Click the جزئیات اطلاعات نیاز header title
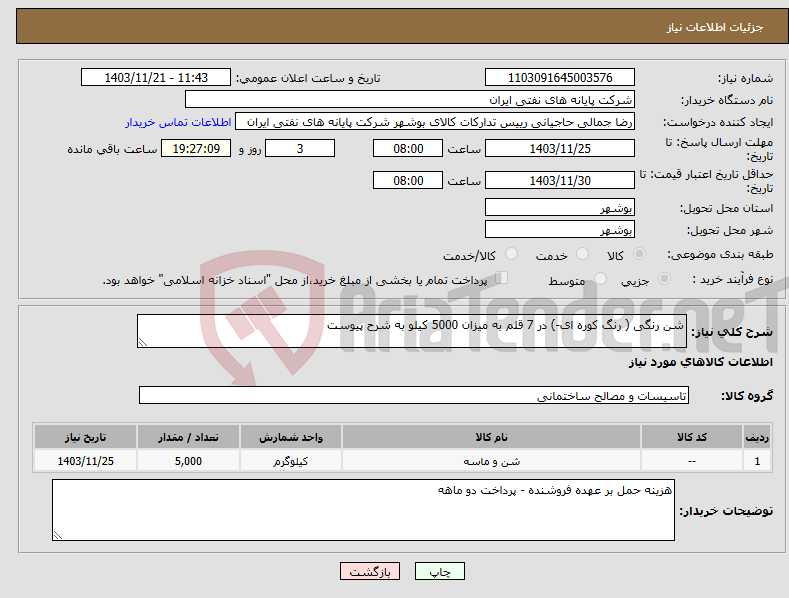Viewport: 789px width, 598px height. coord(715,27)
